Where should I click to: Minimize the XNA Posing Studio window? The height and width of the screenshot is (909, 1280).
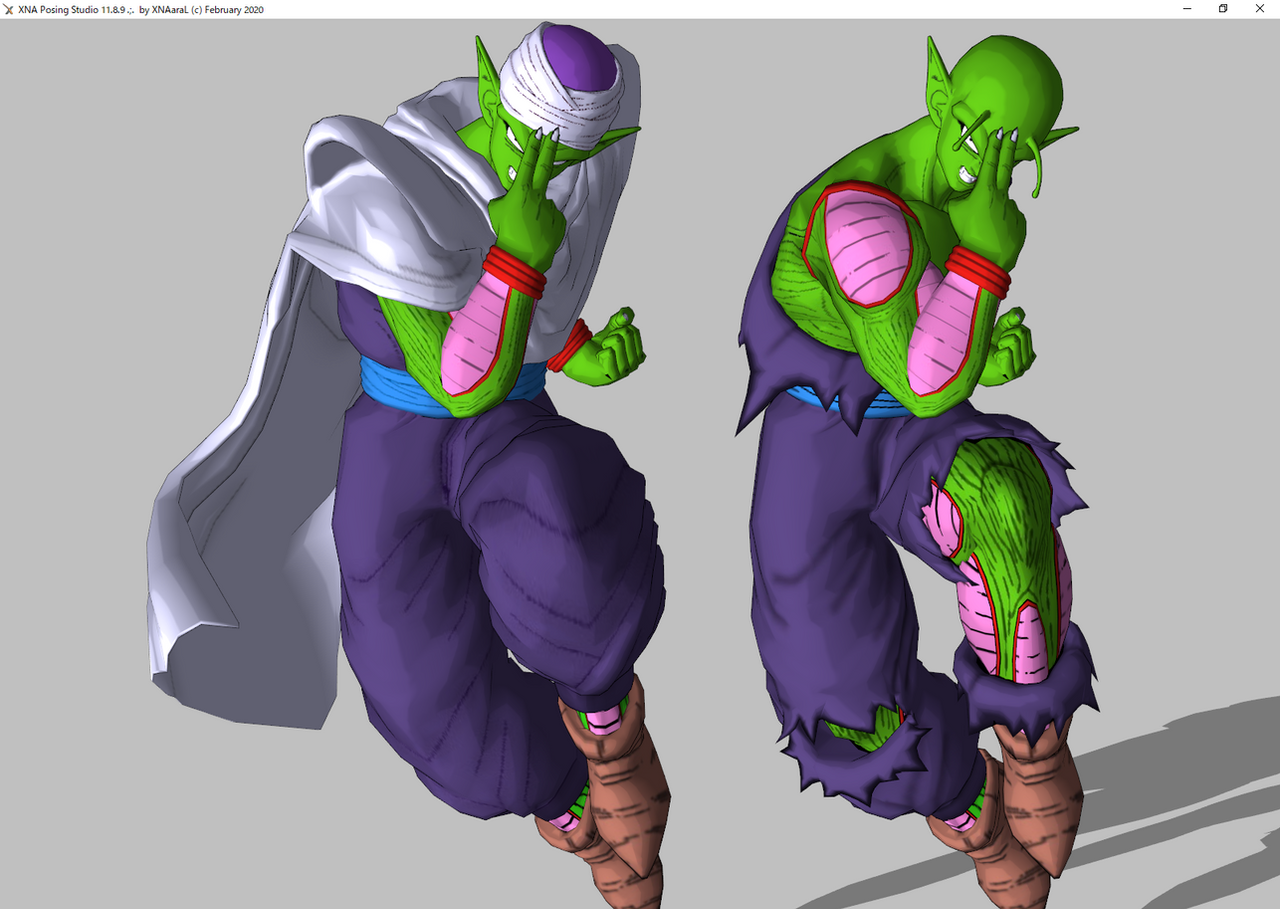(x=1187, y=9)
